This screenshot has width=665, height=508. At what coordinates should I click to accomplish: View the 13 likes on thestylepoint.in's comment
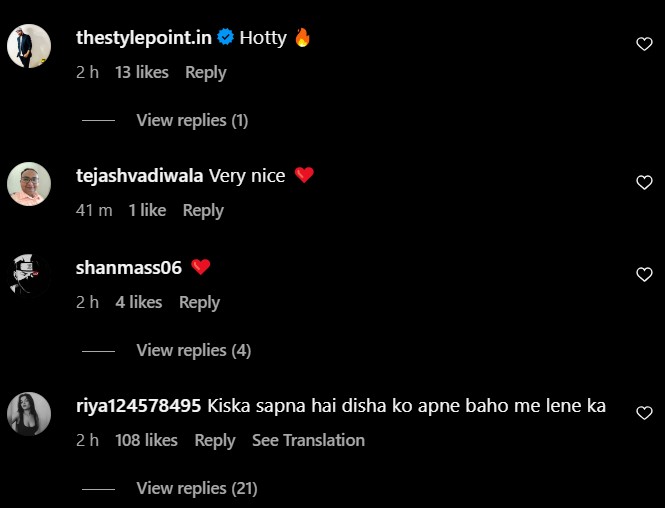tap(142, 72)
